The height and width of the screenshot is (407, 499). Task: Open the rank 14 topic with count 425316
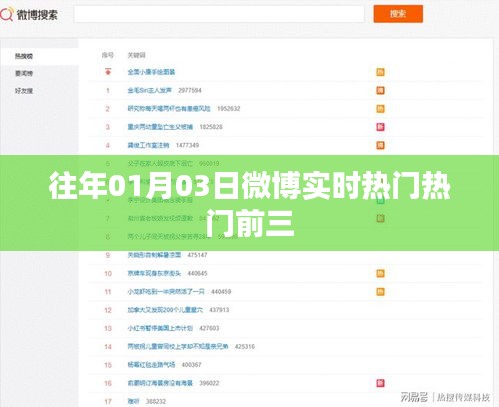click(178, 347)
